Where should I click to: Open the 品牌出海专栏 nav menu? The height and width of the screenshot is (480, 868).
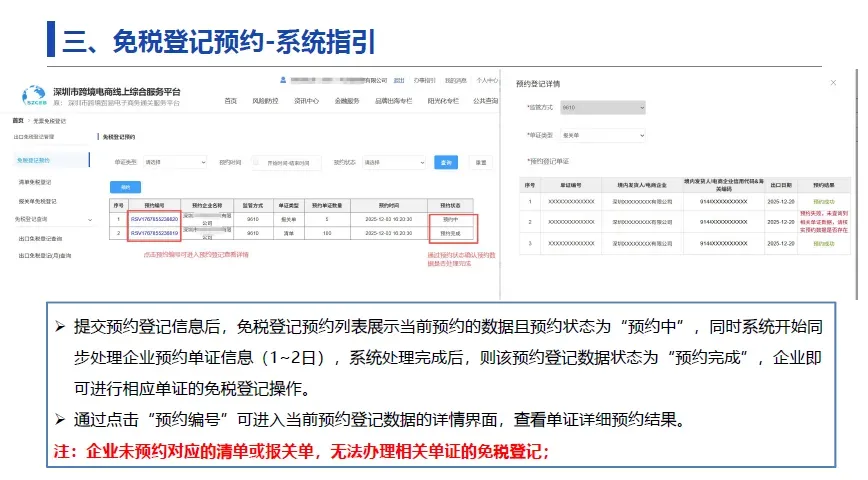point(394,101)
